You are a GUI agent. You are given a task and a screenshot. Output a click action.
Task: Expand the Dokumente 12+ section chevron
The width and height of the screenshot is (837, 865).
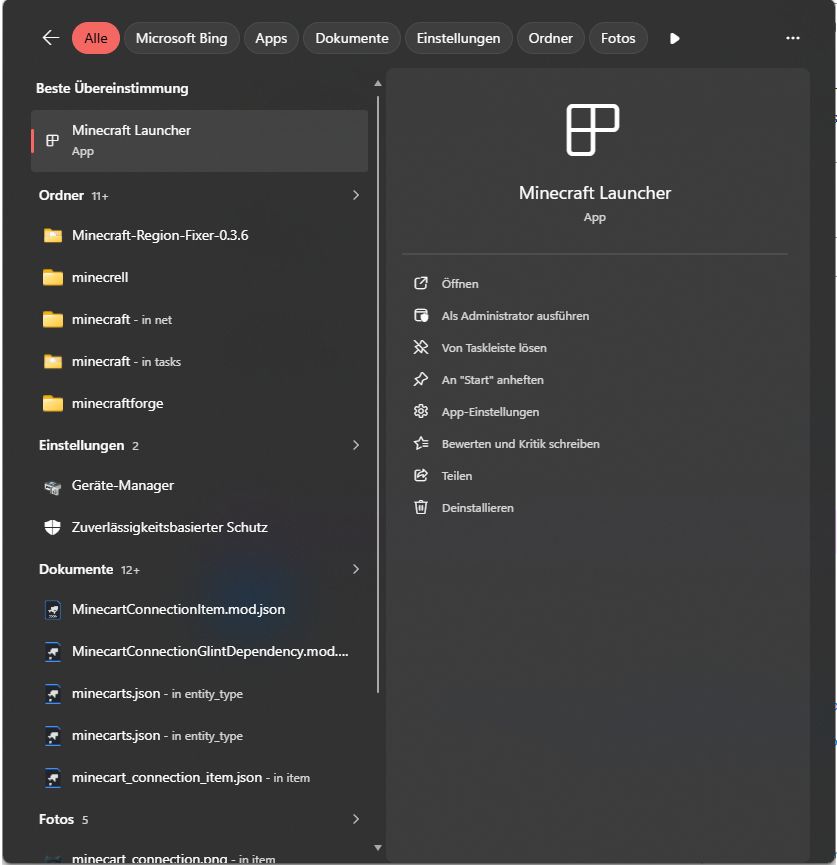(x=356, y=569)
